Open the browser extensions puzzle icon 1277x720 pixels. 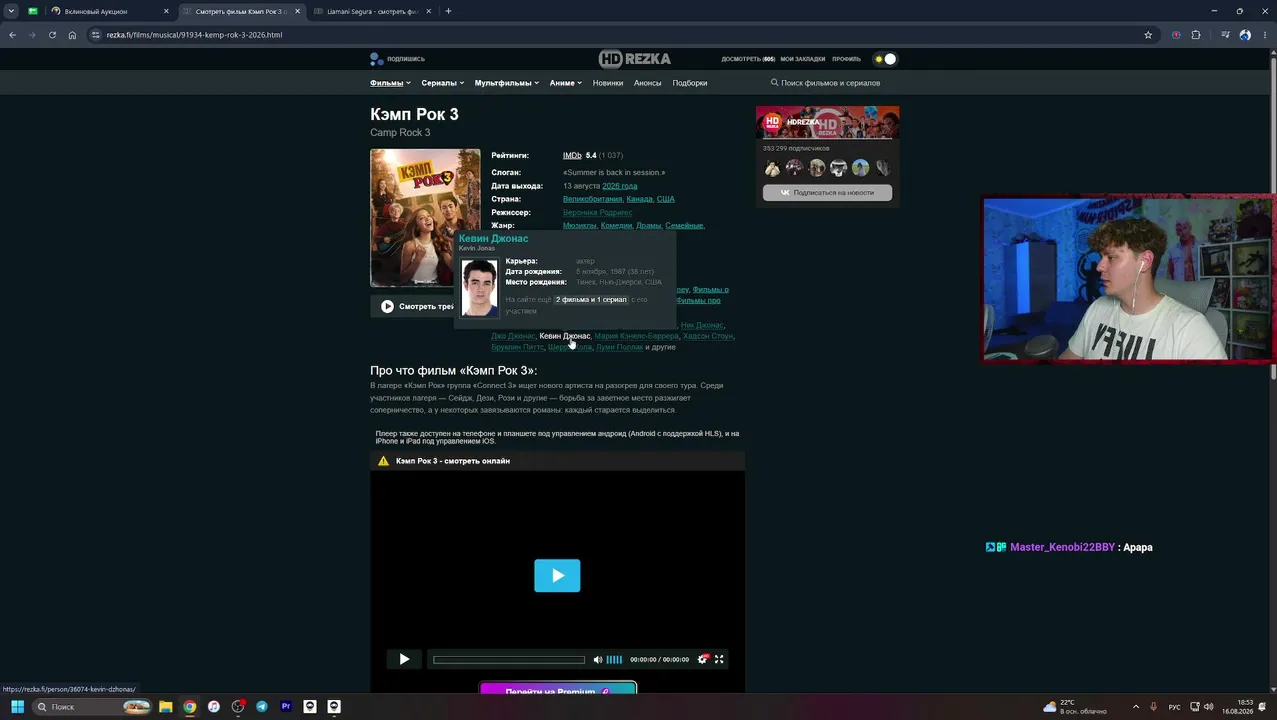[x=1196, y=35]
